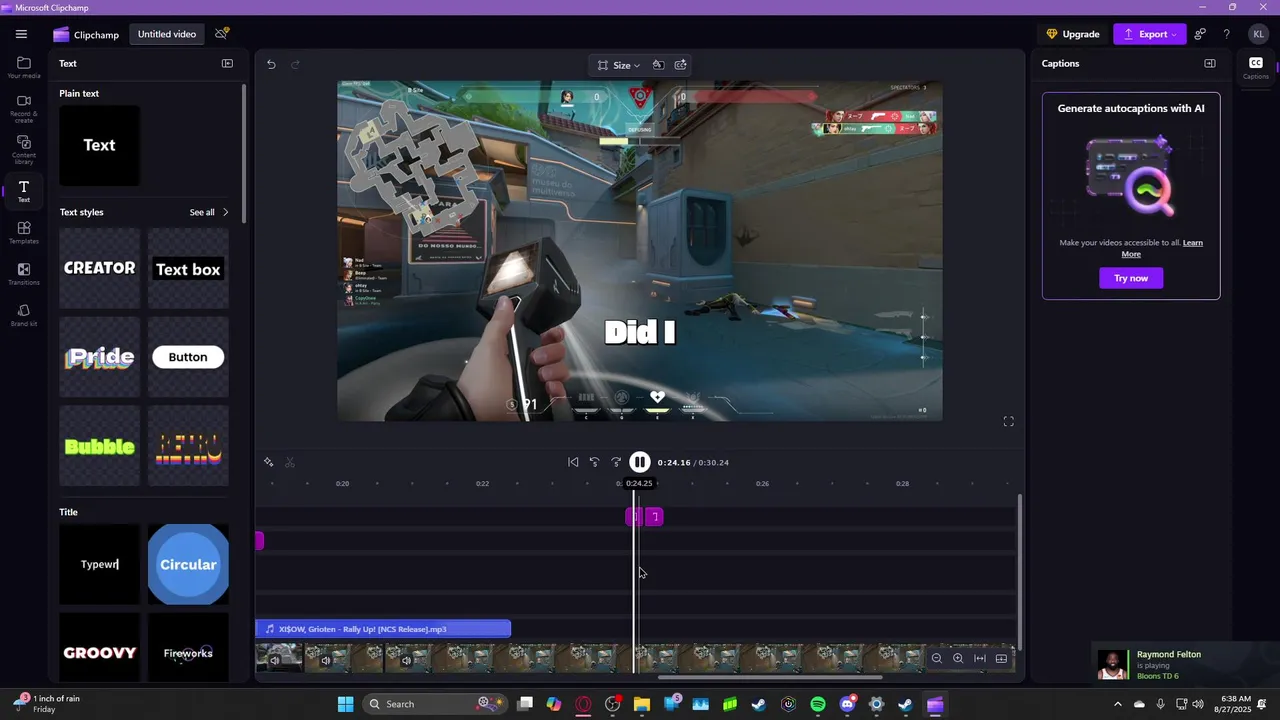Viewport: 1280px width, 720px height.
Task: Click the cloud sync disabled icon
Action: coord(222,34)
